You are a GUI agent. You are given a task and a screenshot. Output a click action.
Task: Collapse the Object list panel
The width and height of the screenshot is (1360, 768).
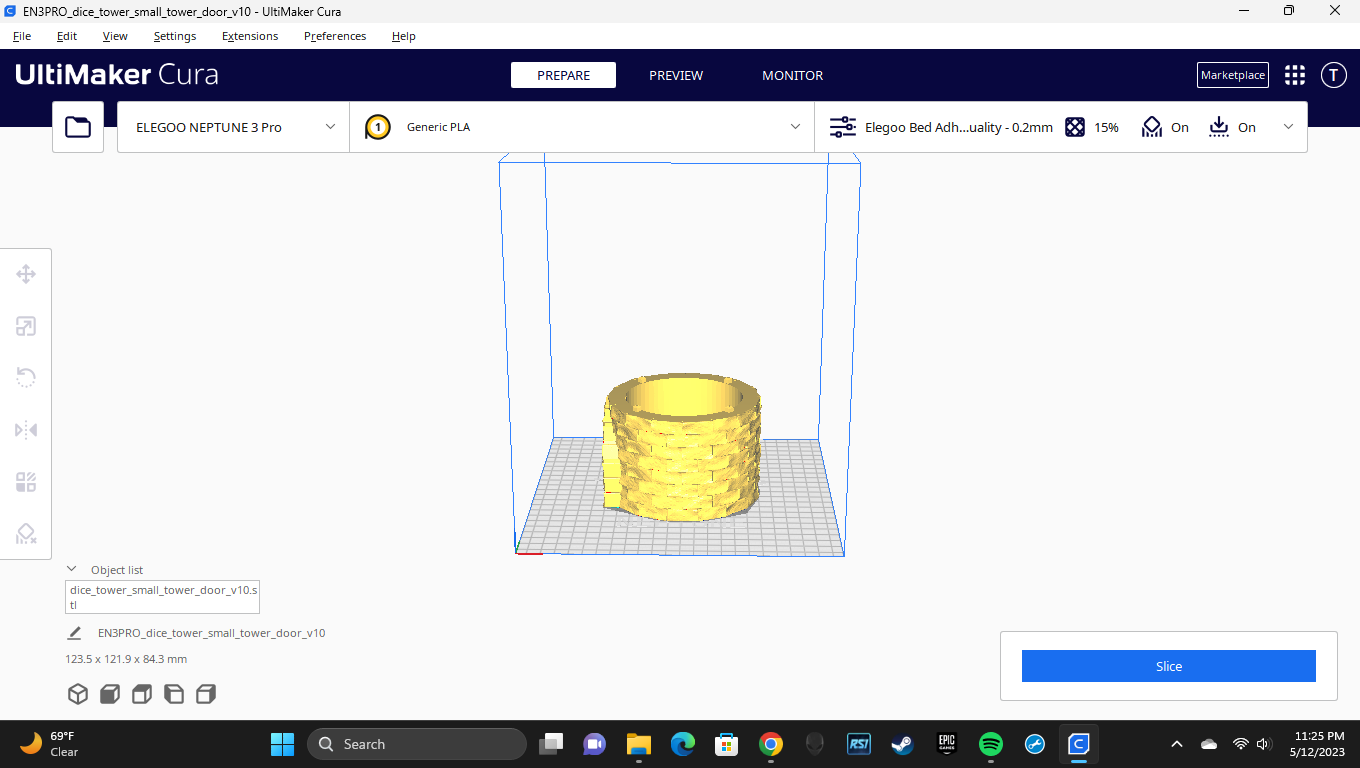[x=70, y=568]
